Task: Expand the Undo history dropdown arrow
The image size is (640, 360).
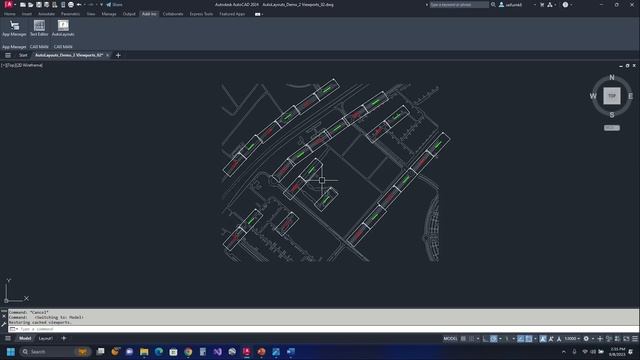Action: pyautogui.click(x=84, y=4)
